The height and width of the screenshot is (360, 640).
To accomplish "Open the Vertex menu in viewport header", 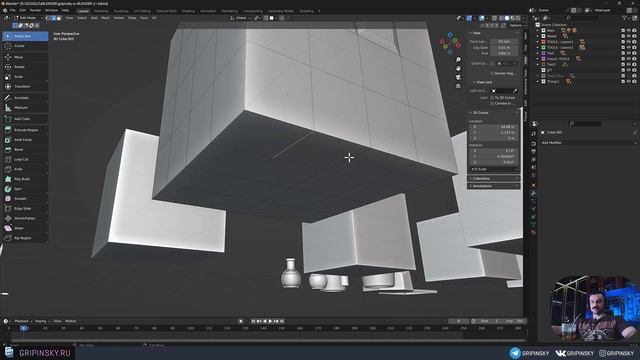I will click(119, 18).
